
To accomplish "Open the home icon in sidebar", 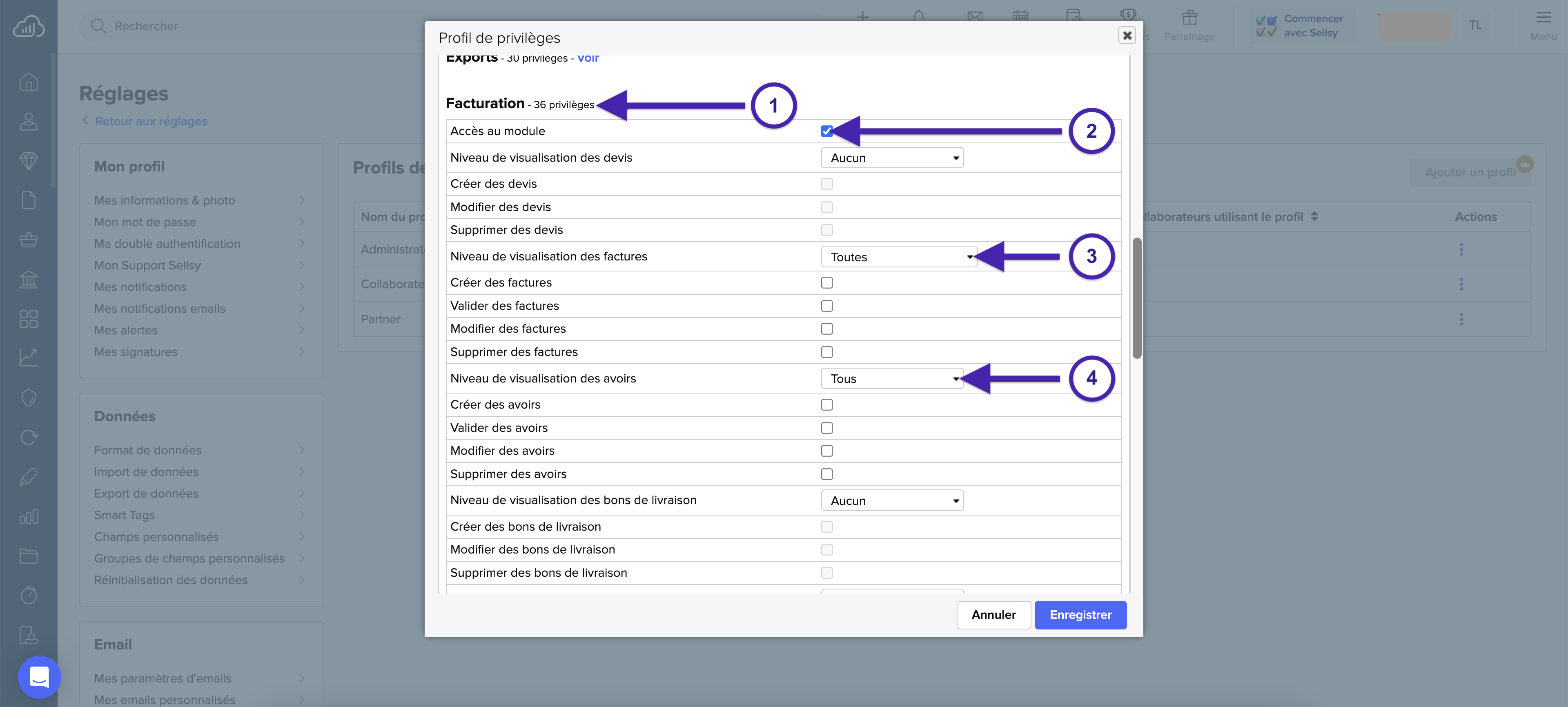I will point(29,82).
